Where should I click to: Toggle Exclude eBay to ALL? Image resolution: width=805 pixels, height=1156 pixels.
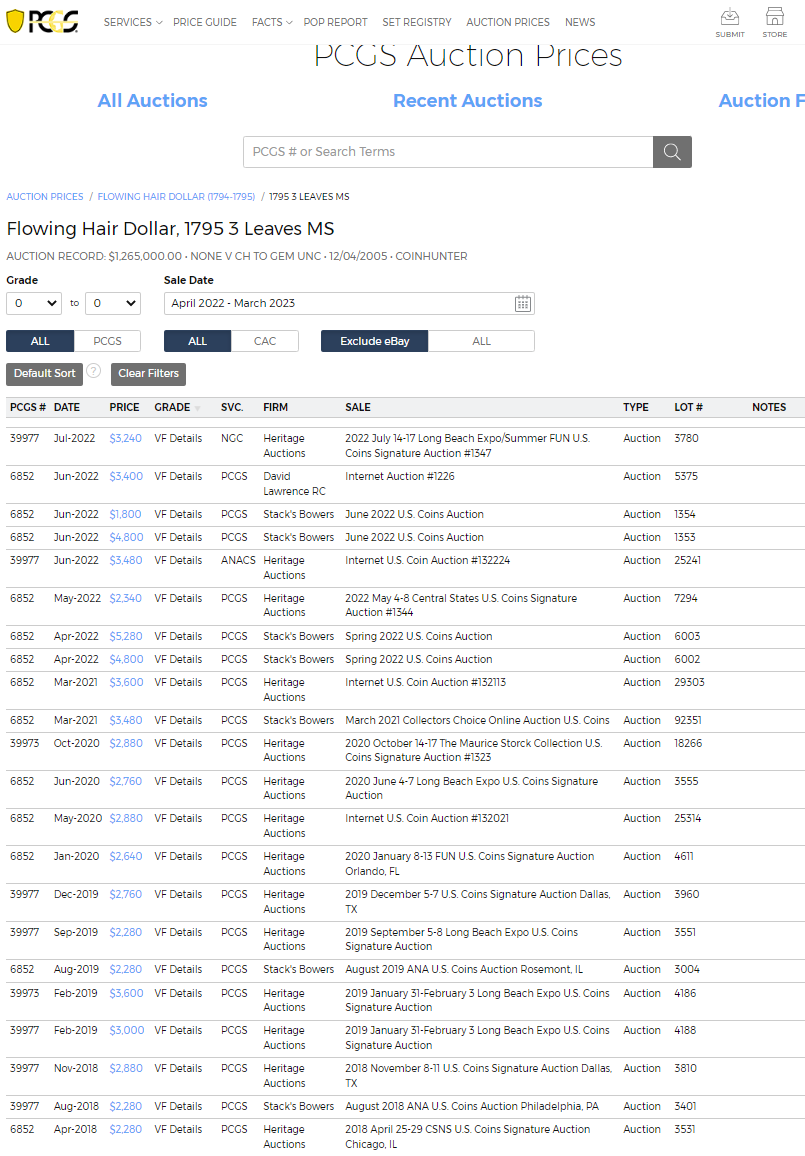[x=481, y=341]
